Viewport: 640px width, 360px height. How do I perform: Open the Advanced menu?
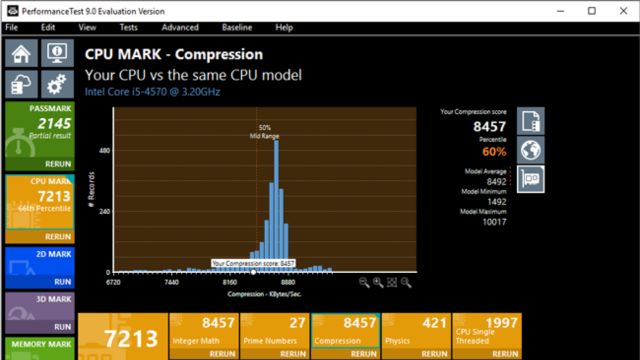[x=180, y=27]
